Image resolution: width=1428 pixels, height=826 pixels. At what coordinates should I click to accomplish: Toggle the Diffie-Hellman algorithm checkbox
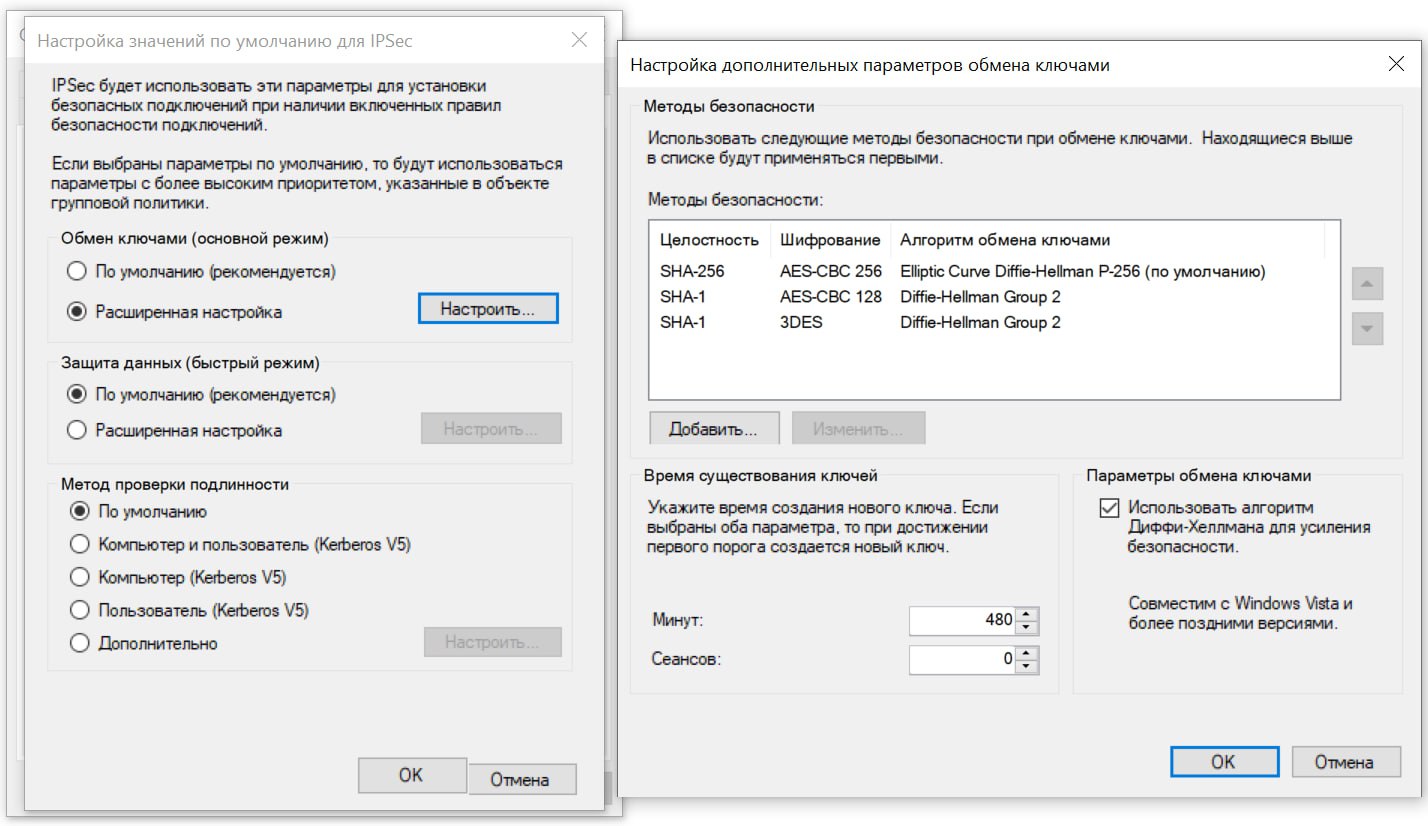tap(1108, 508)
